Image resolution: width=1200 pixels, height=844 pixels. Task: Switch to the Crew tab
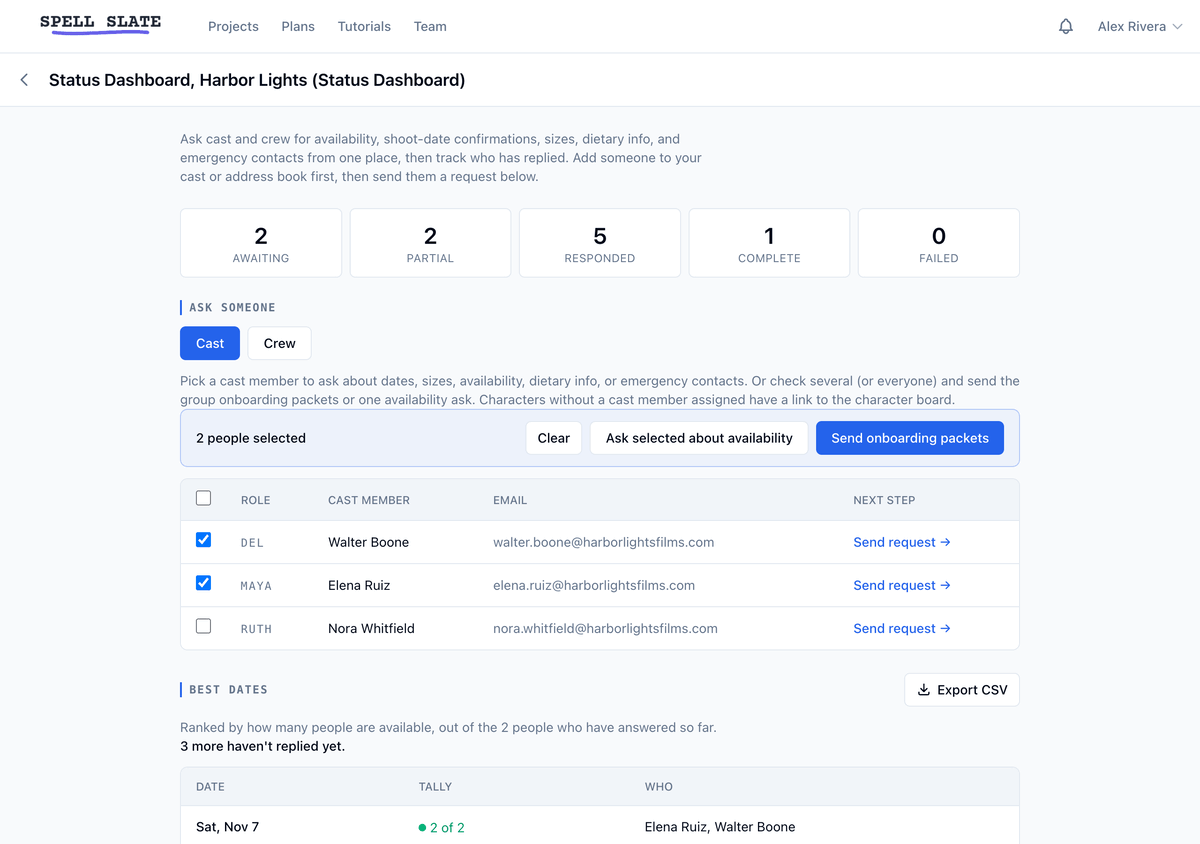pyautogui.click(x=279, y=343)
